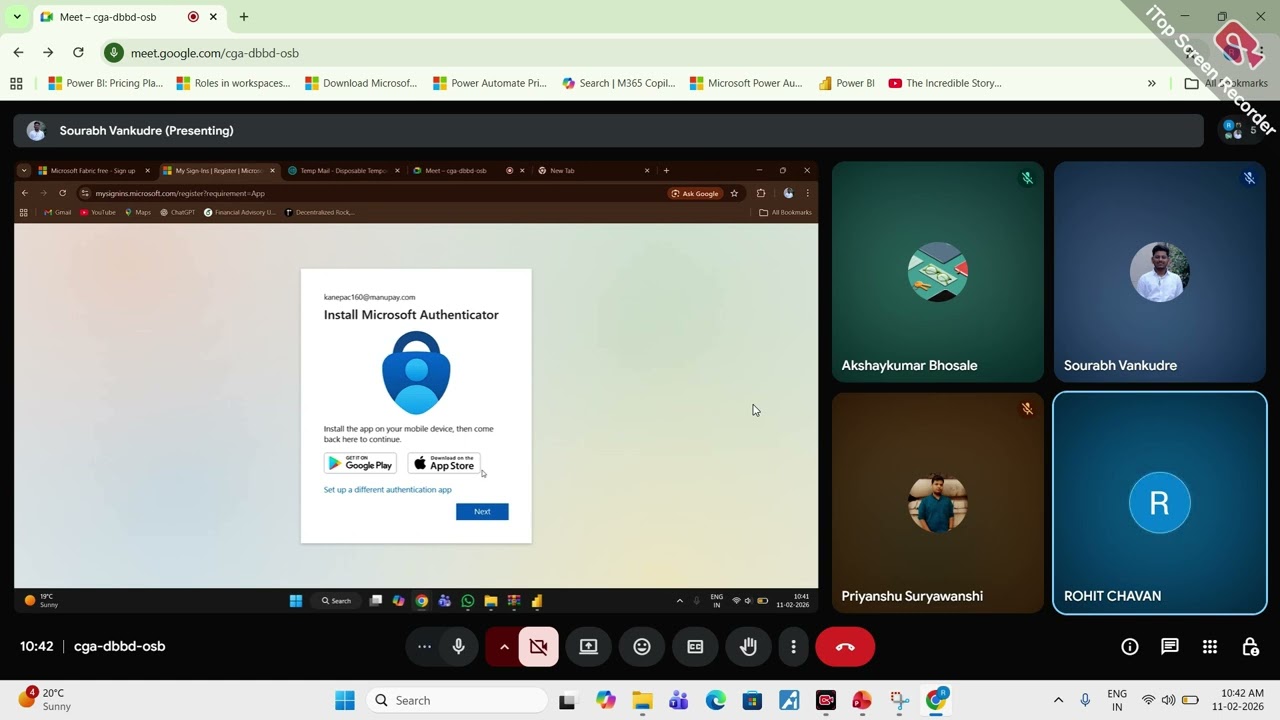Select Akshaykumar Bhosale's video tile
Screen dimensions: 1280x720
tap(938, 272)
